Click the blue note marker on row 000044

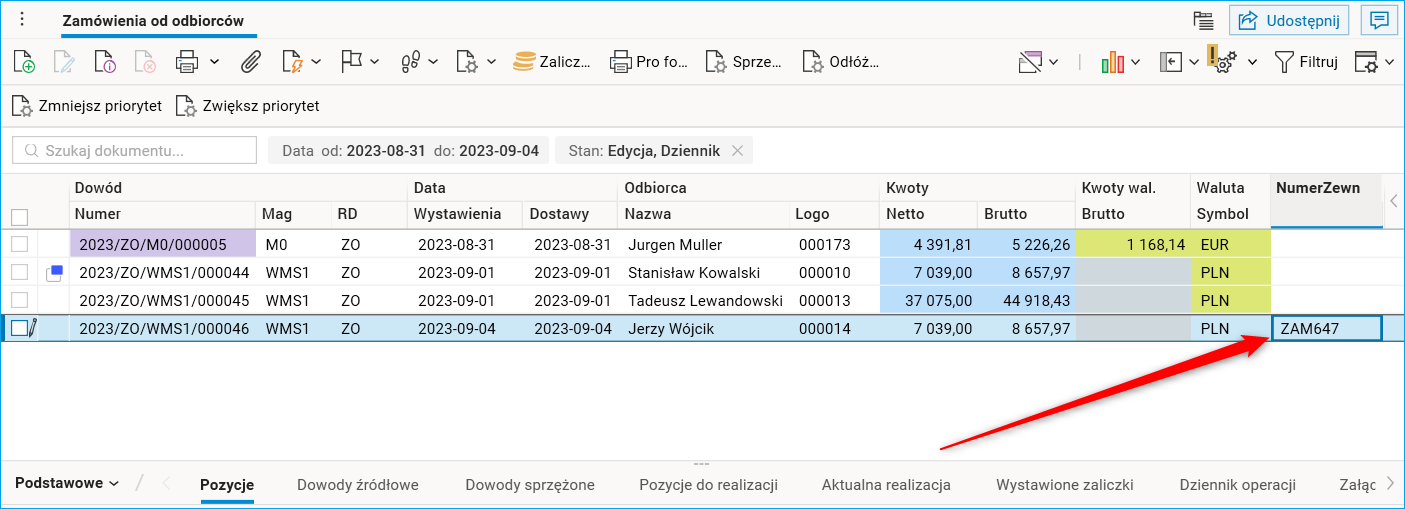[x=54, y=272]
